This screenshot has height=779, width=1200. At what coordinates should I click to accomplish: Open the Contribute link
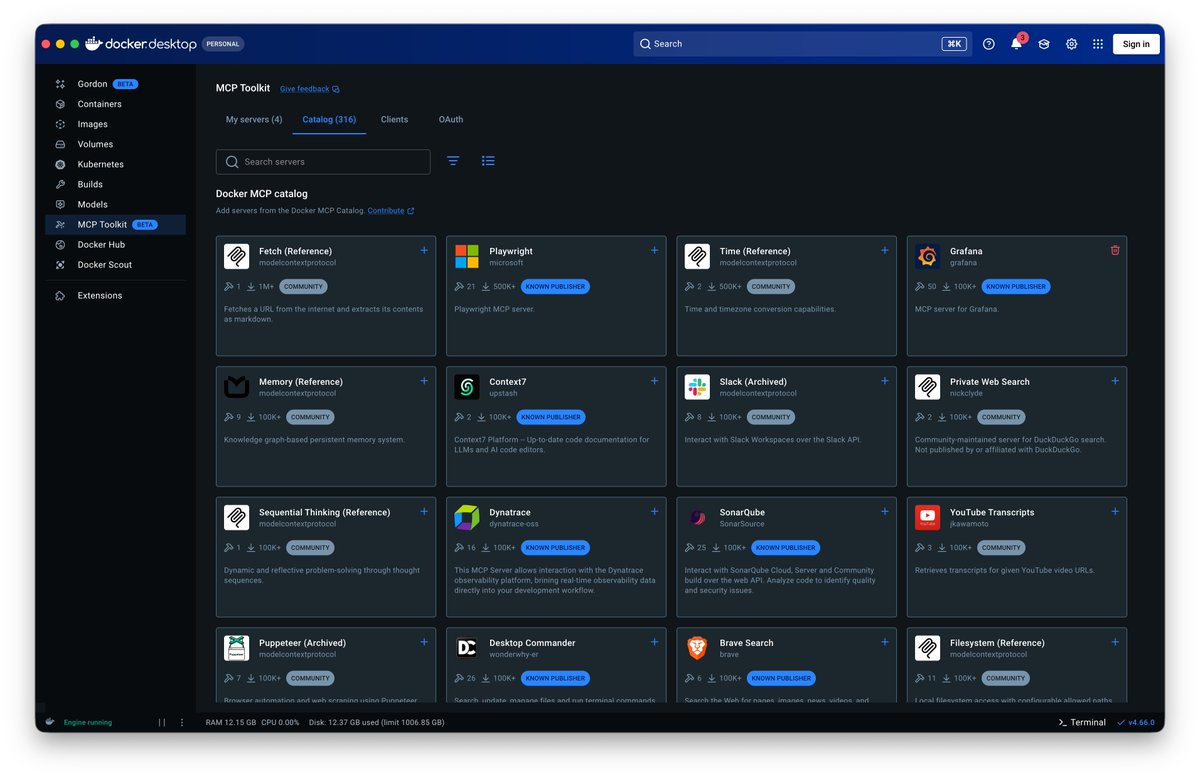(x=391, y=211)
